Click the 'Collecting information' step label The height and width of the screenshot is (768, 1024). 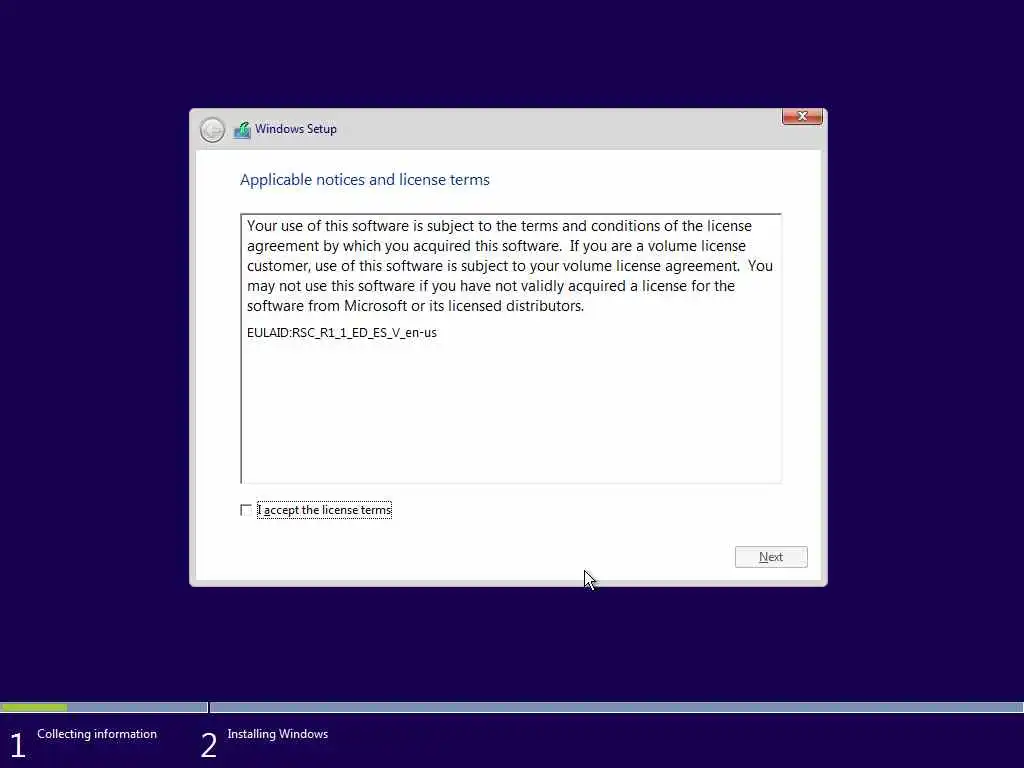tap(97, 734)
